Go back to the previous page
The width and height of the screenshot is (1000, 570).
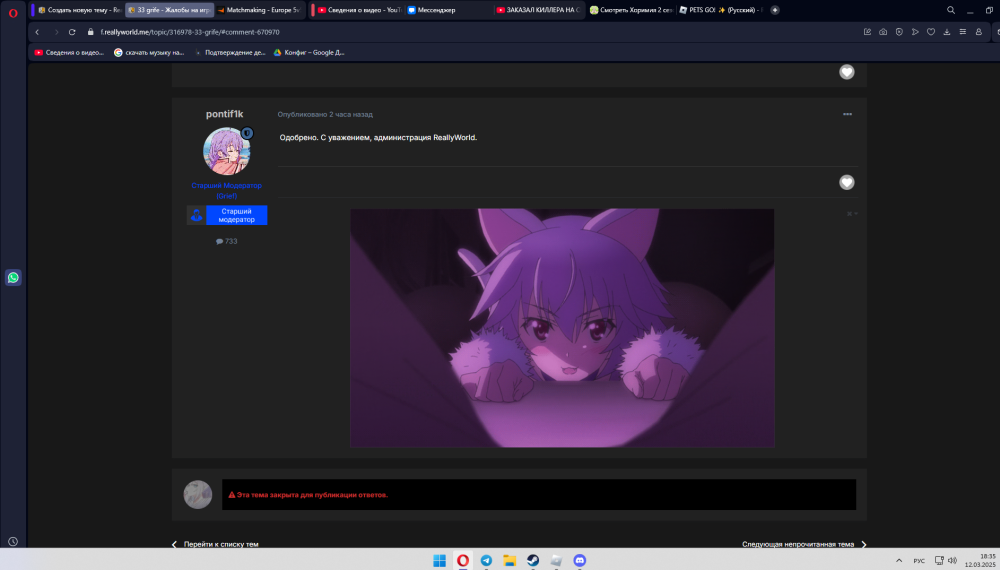pyautogui.click(x=37, y=32)
